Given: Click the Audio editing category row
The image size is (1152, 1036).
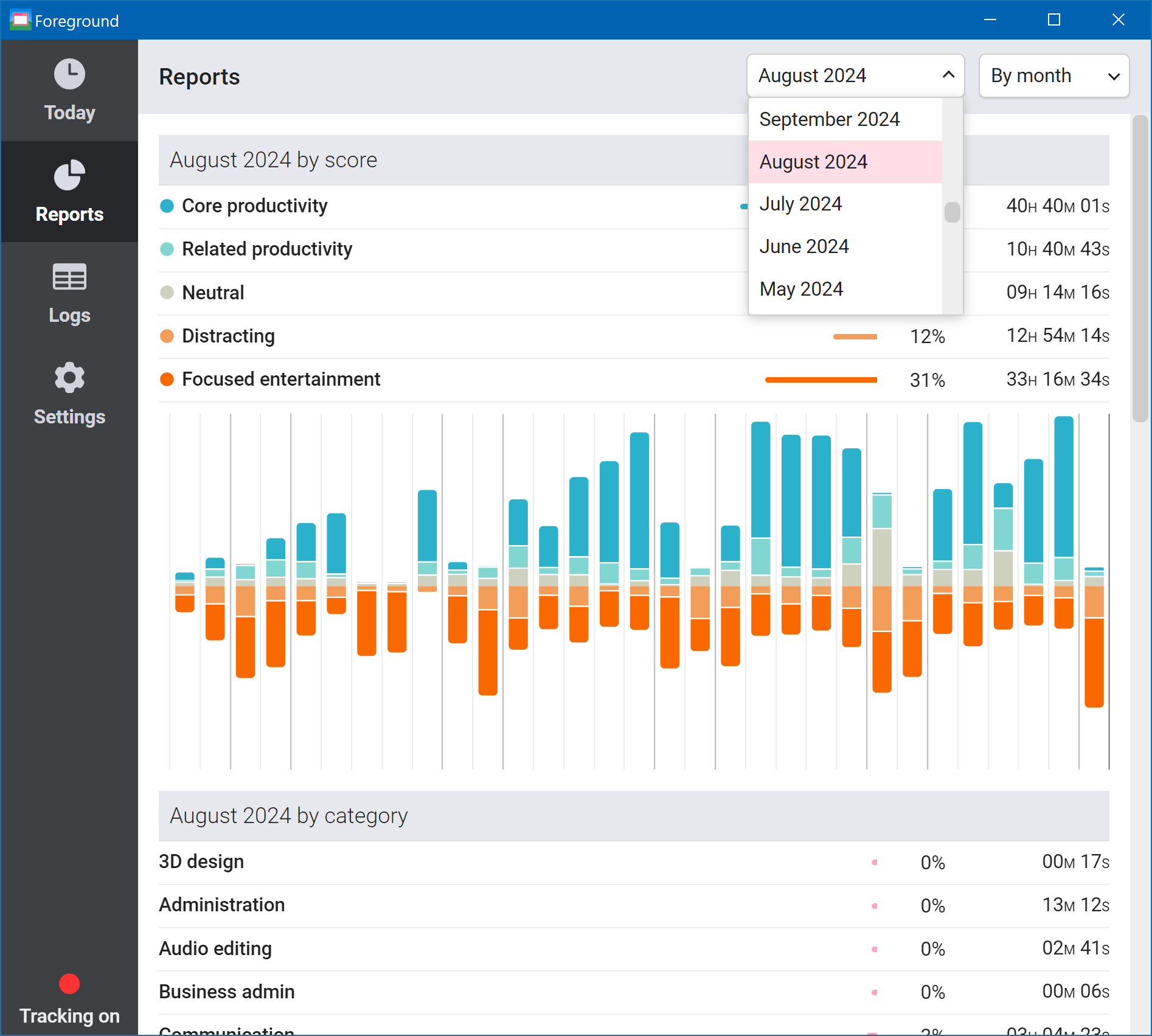Looking at the screenshot, I should pos(634,948).
